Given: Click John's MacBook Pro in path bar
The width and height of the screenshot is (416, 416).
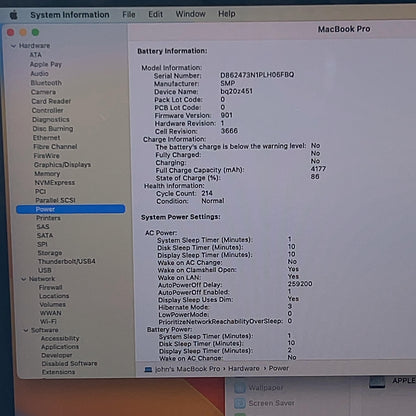Looking at the screenshot, I should [x=187, y=369].
